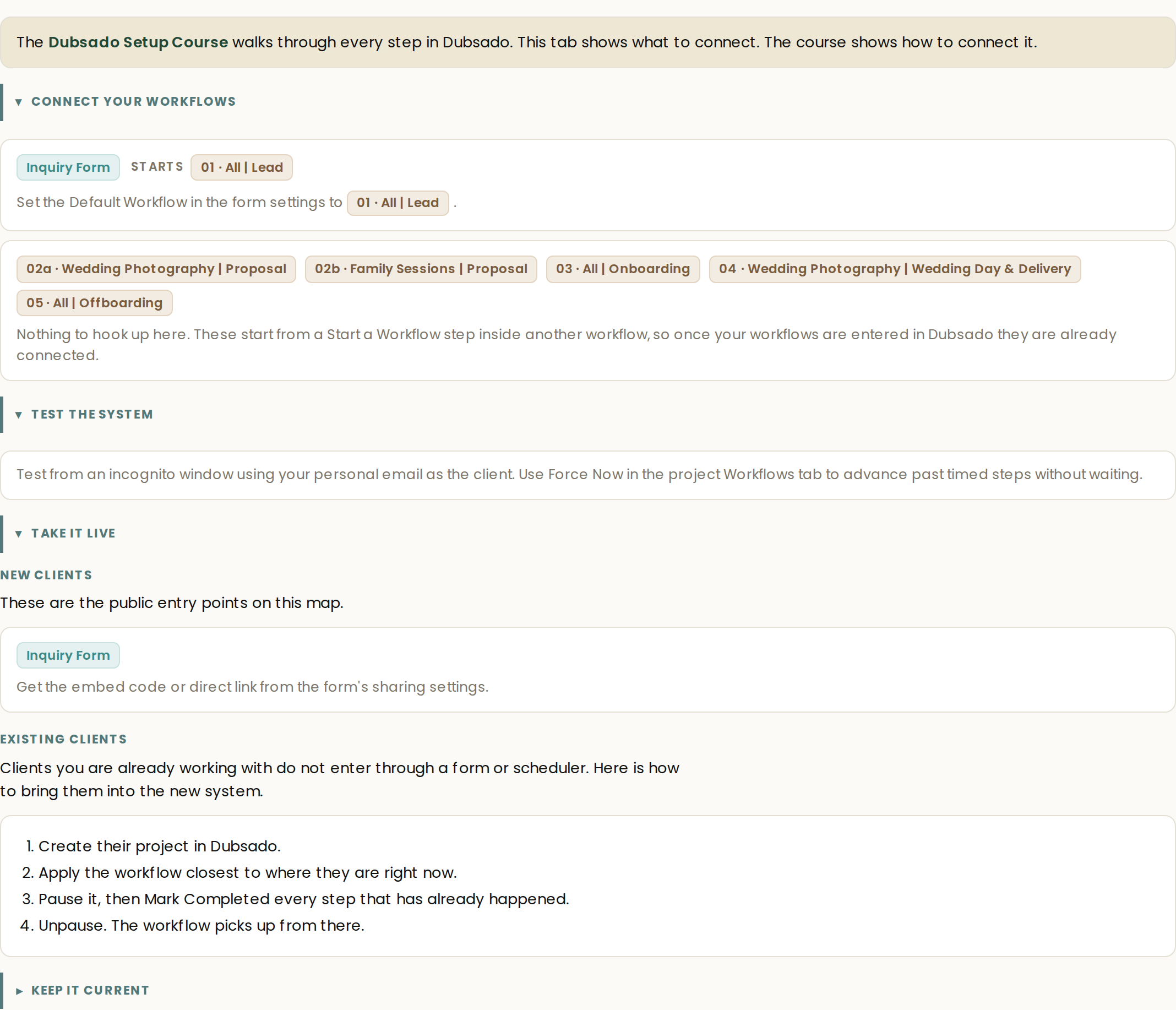Collapse the Take It Live section
The width and height of the screenshot is (1176, 1010).
click(19, 534)
